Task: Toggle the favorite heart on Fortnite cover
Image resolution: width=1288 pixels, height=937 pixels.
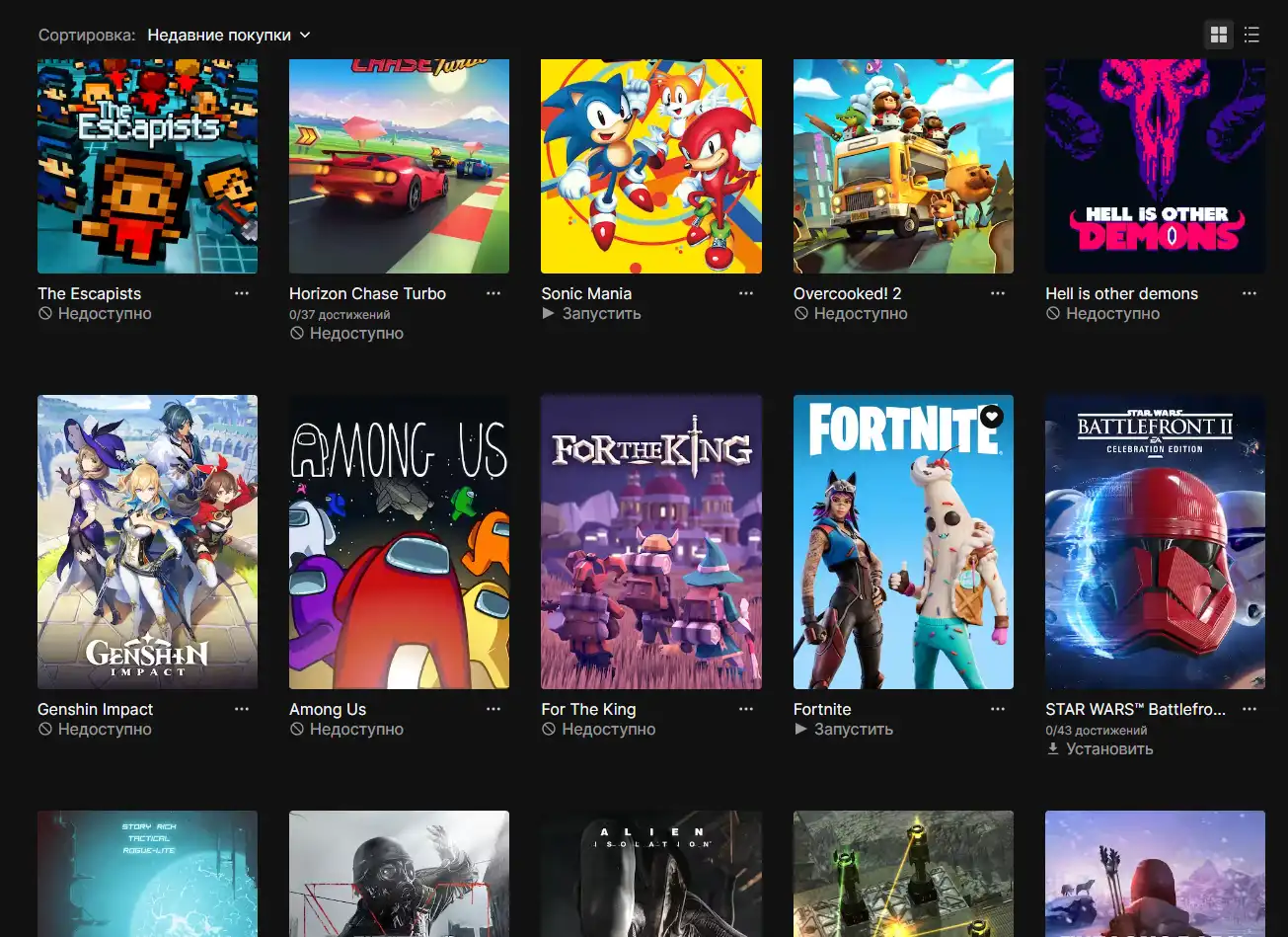Action: [x=991, y=417]
